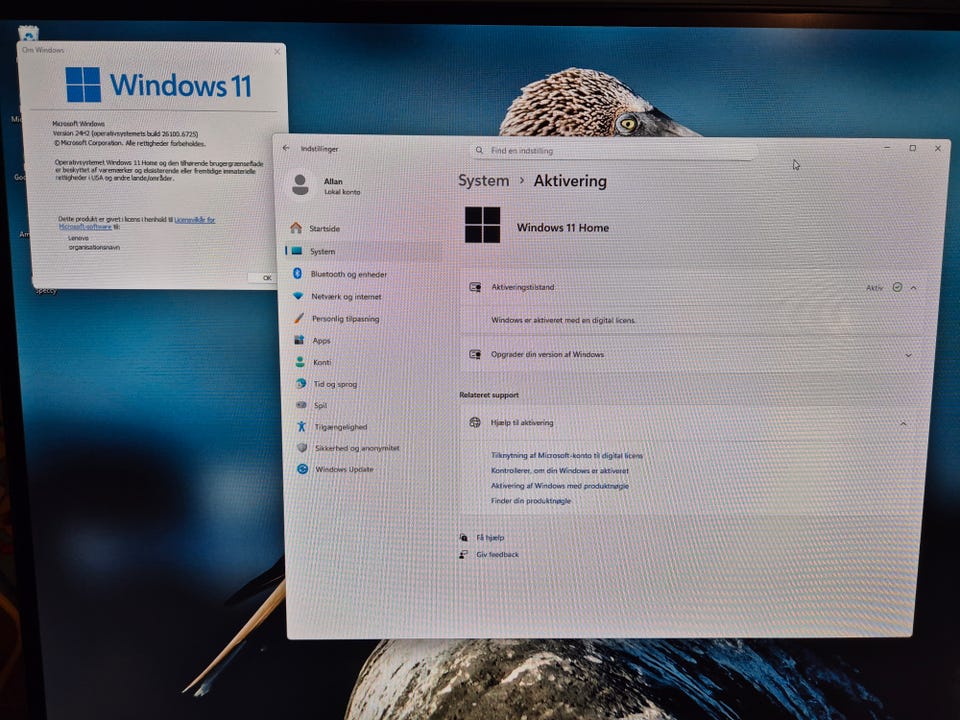This screenshot has height=720, width=960.
Task: Open Tilknytning af Microsoft-konto til digital licens
Action: point(567,455)
